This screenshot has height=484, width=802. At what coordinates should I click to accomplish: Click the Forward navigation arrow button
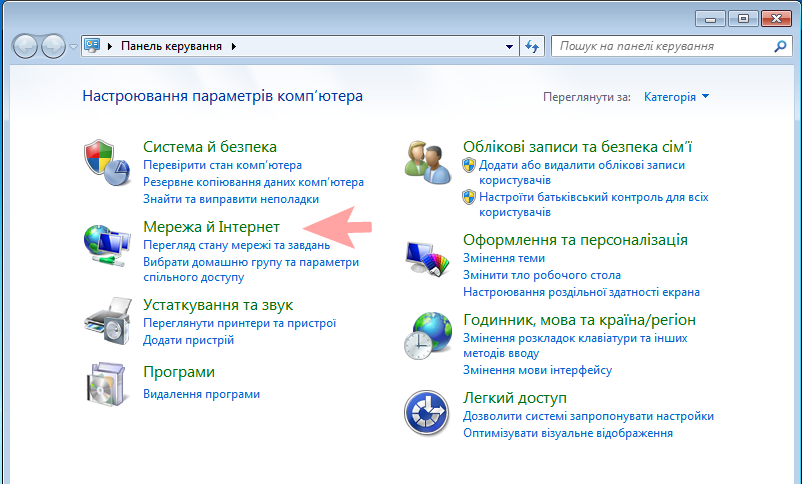(53, 47)
